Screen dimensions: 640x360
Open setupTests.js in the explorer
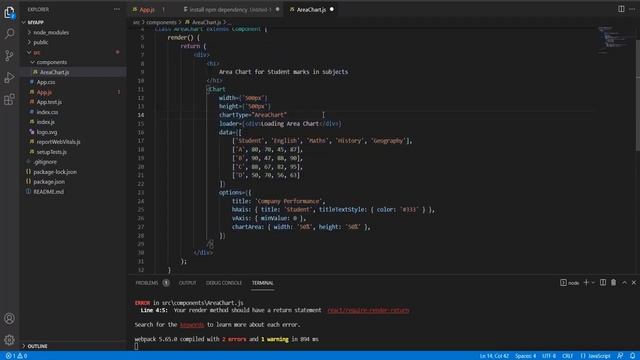pyautogui.click(x=51, y=152)
